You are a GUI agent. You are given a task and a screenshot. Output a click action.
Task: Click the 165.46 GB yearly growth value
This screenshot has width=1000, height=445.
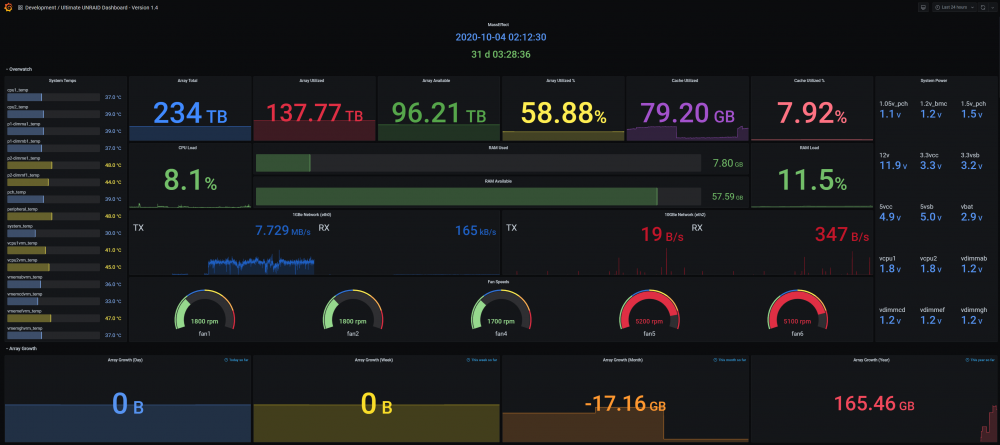pos(874,404)
